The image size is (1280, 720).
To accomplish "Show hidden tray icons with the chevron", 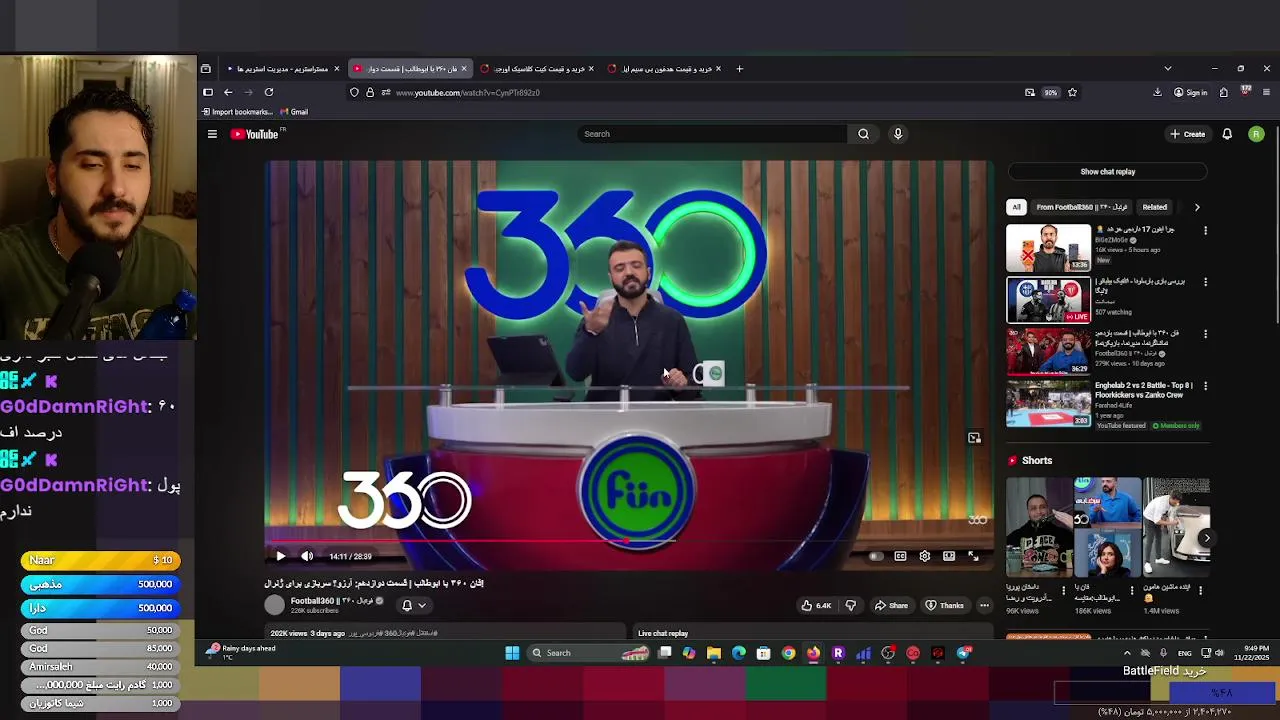I will [x=1127, y=653].
